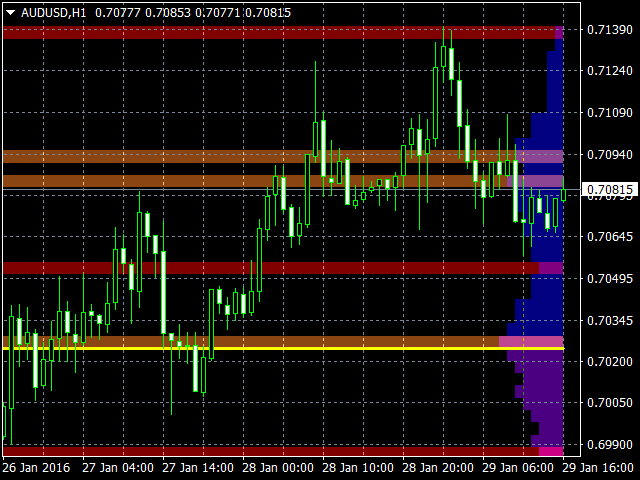Screen dimensions: 640x480
Task: Open the chart dropdown arrow beside AUDUSD,H1
Action: [x=11, y=13]
